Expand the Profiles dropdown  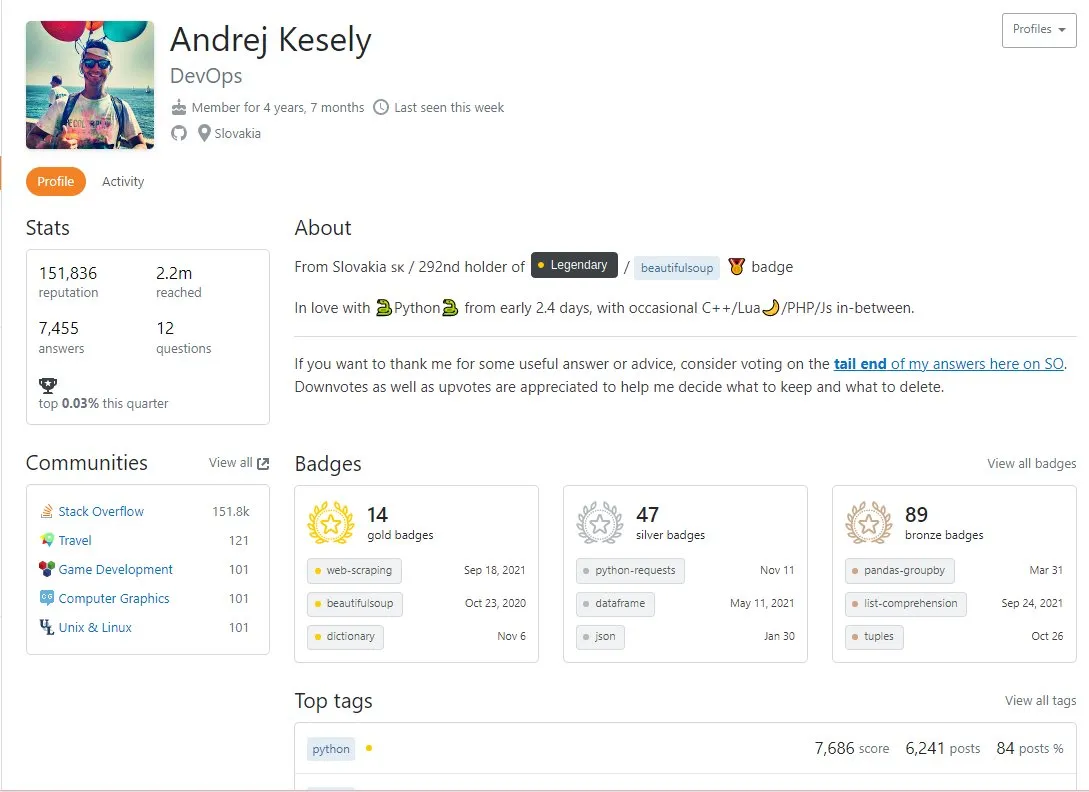1039,30
